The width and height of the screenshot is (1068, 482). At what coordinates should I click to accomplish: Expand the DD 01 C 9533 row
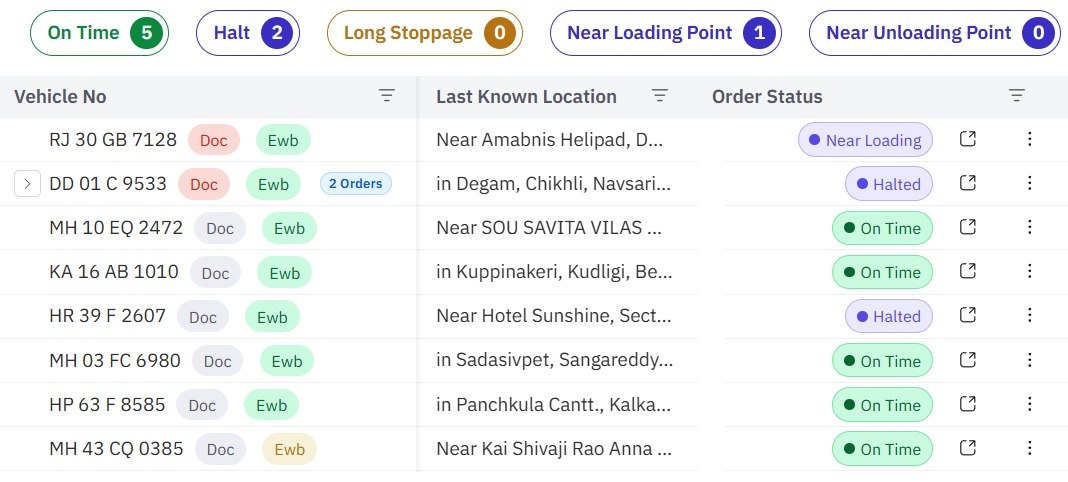[27, 184]
